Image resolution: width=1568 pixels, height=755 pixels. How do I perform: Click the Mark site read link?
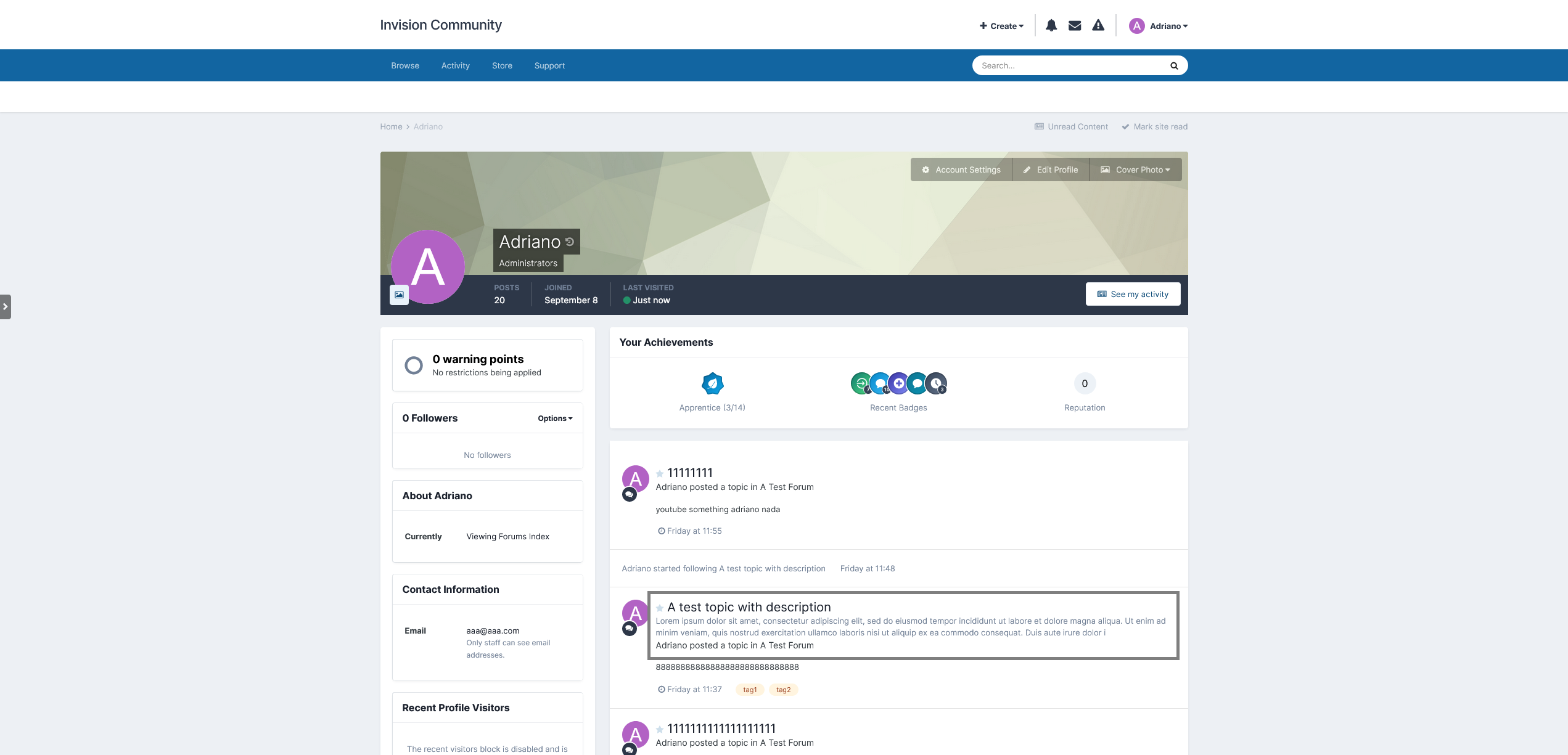[x=1154, y=126]
